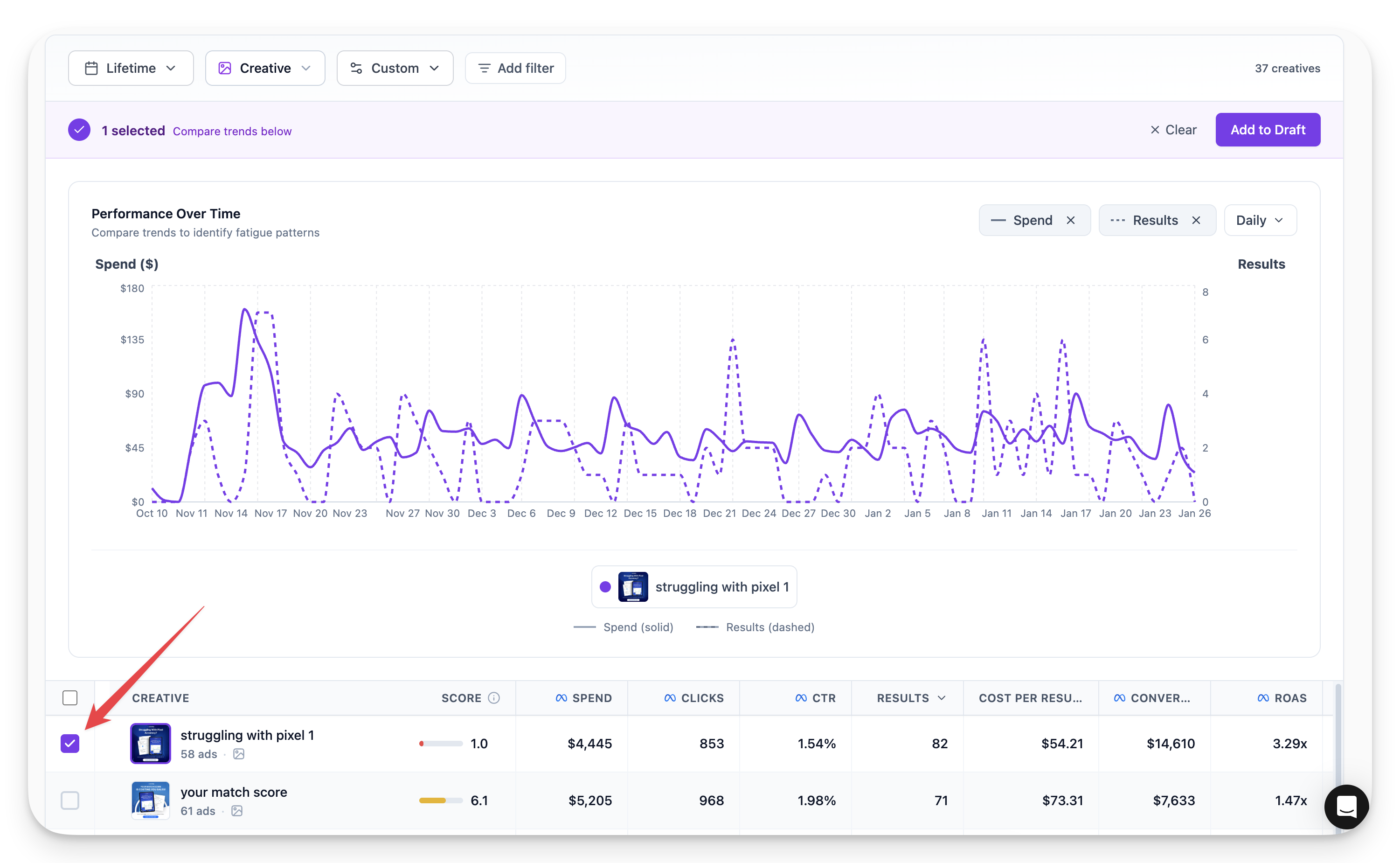1400x863 pixels.
Task: Open the Lifetime date range dropdown
Action: click(x=131, y=69)
